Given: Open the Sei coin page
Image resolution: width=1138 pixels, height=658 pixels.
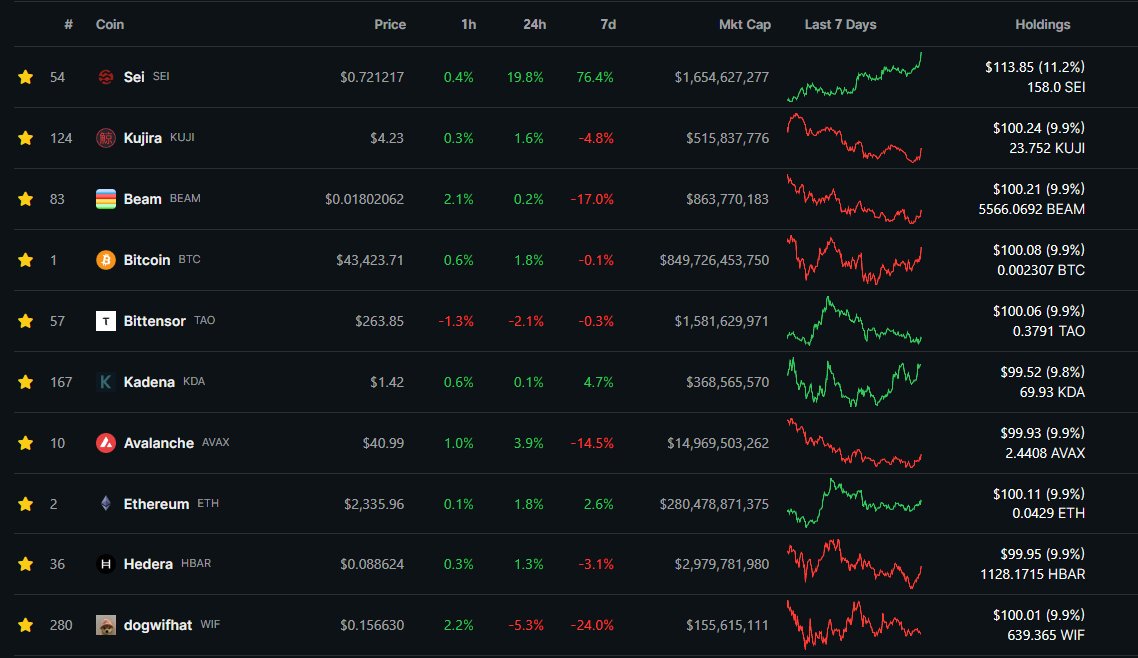Looking at the screenshot, I should pos(134,77).
